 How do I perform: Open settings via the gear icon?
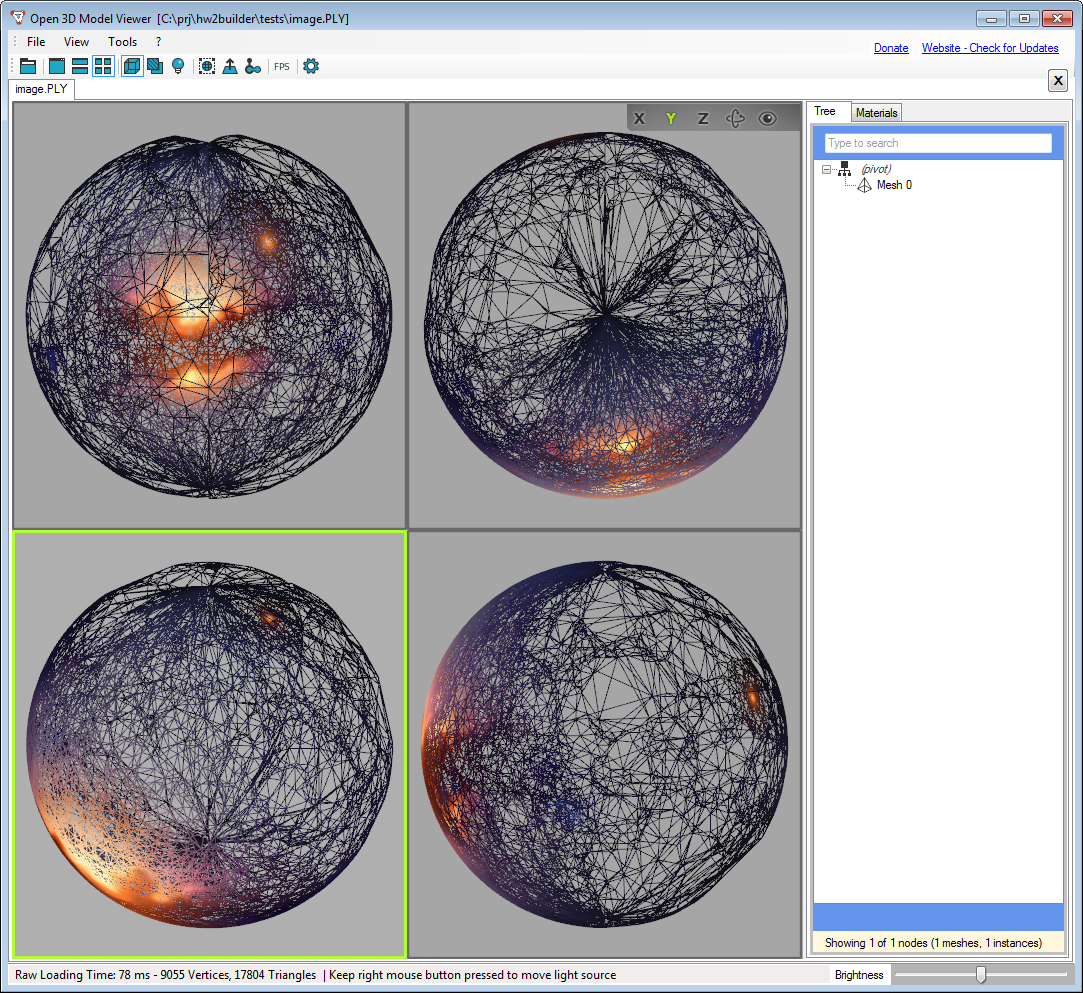click(x=311, y=66)
